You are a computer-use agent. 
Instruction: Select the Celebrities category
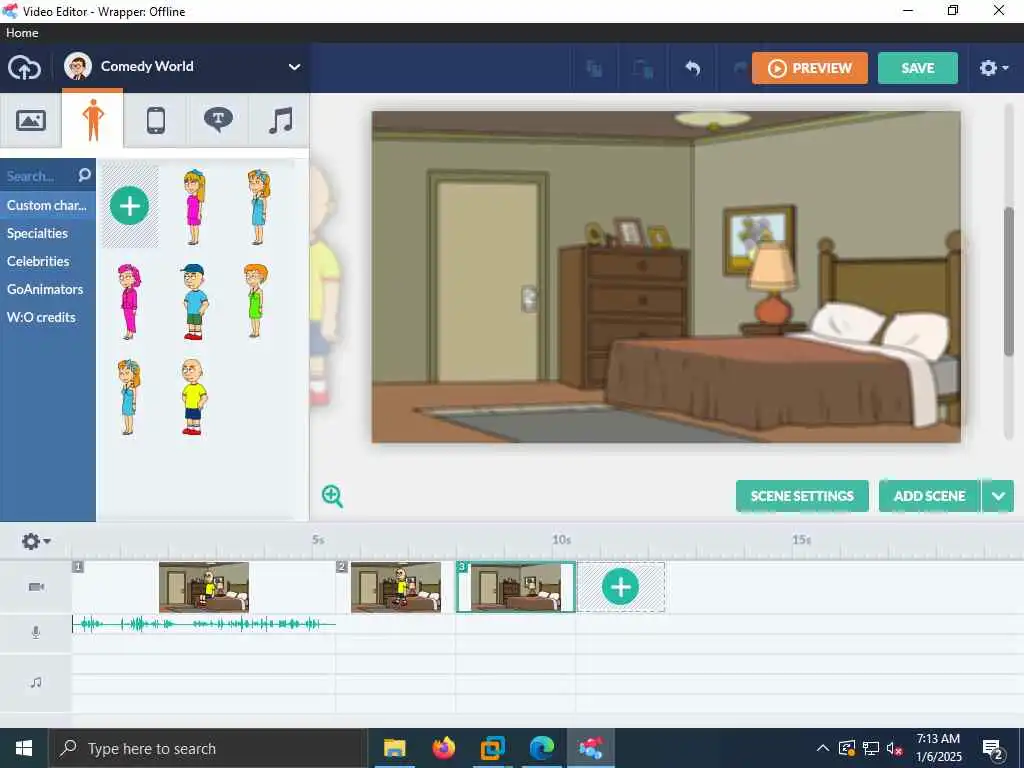pyautogui.click(x=38, y=261)
